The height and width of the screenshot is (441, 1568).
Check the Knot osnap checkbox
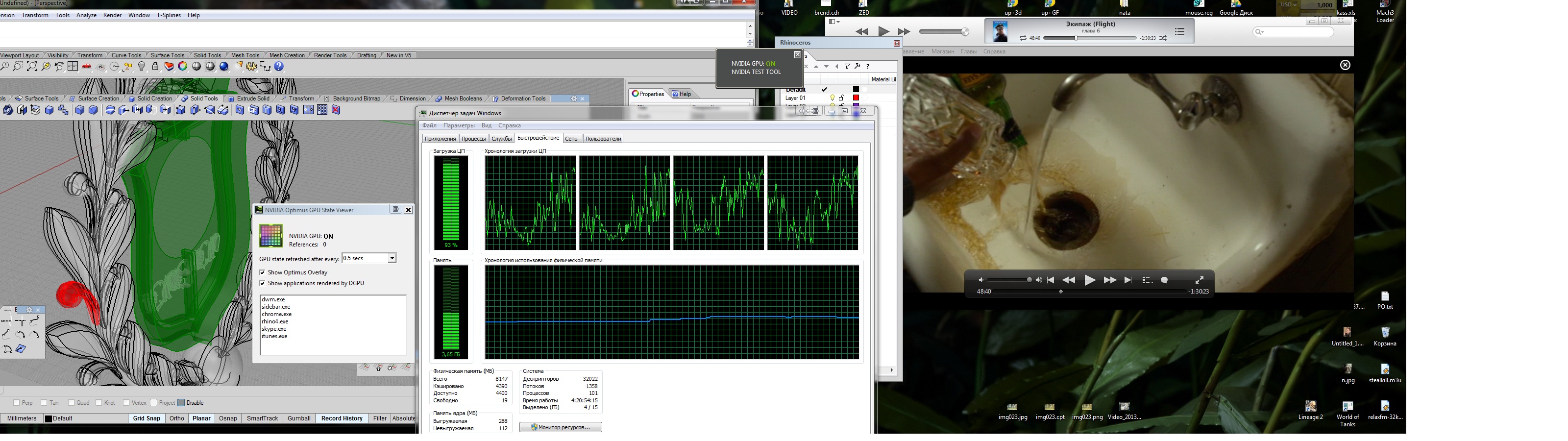pos(98,403)
